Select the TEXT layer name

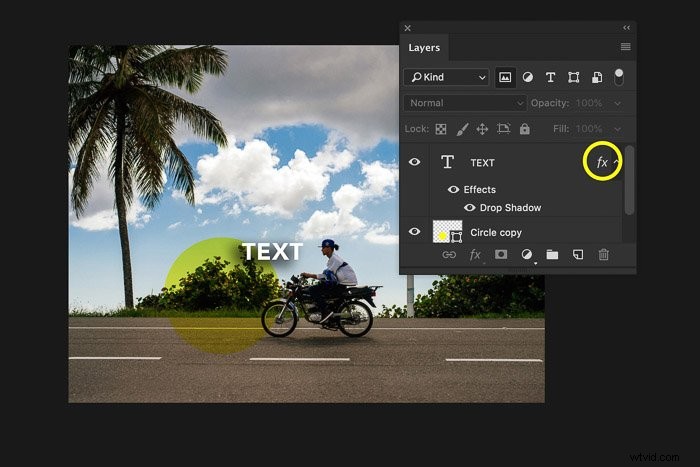pos(483,163)
